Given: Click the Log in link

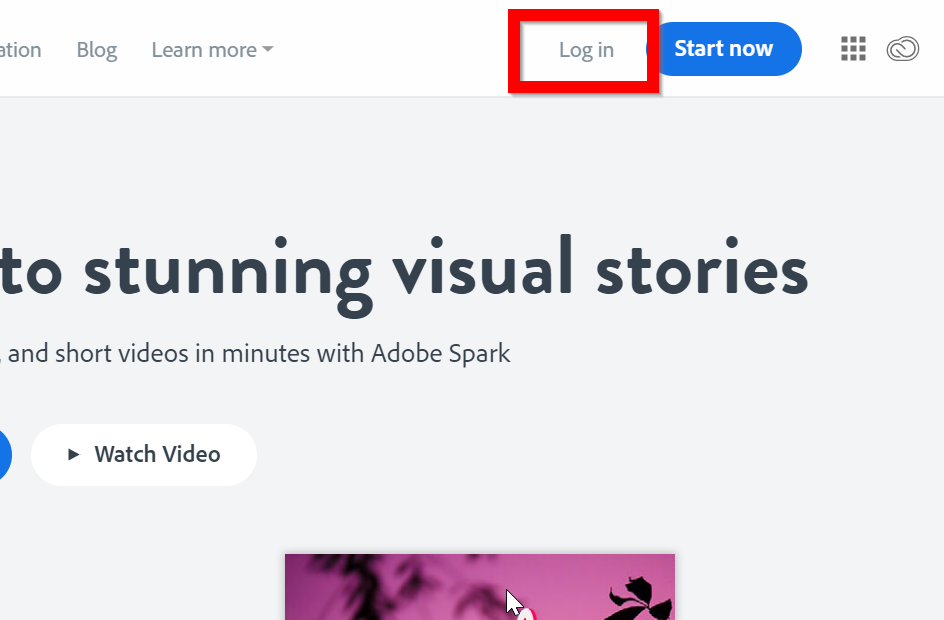Looking at the screenshot, I should point(586,50).
